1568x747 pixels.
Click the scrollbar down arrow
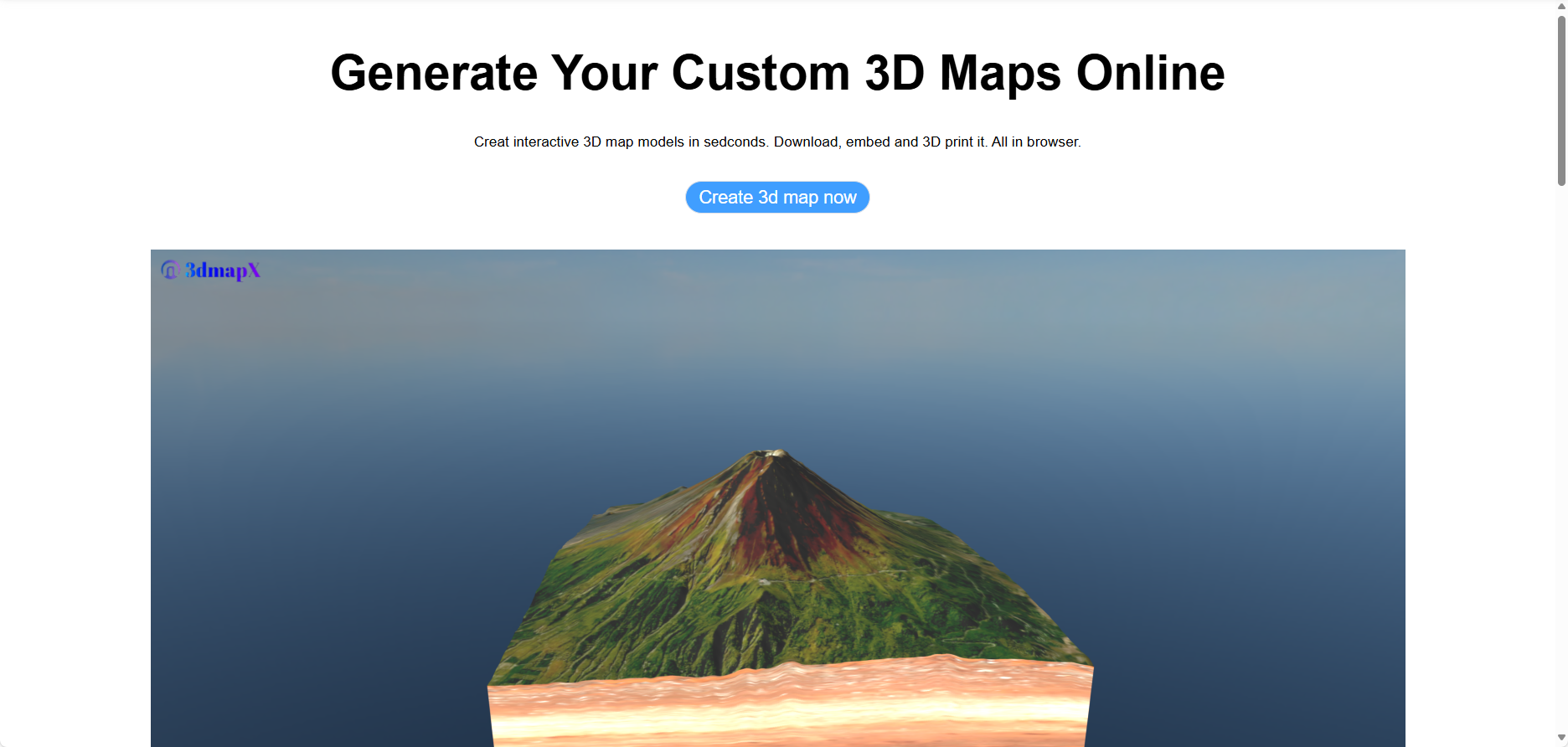click(x=1561, y=738)
